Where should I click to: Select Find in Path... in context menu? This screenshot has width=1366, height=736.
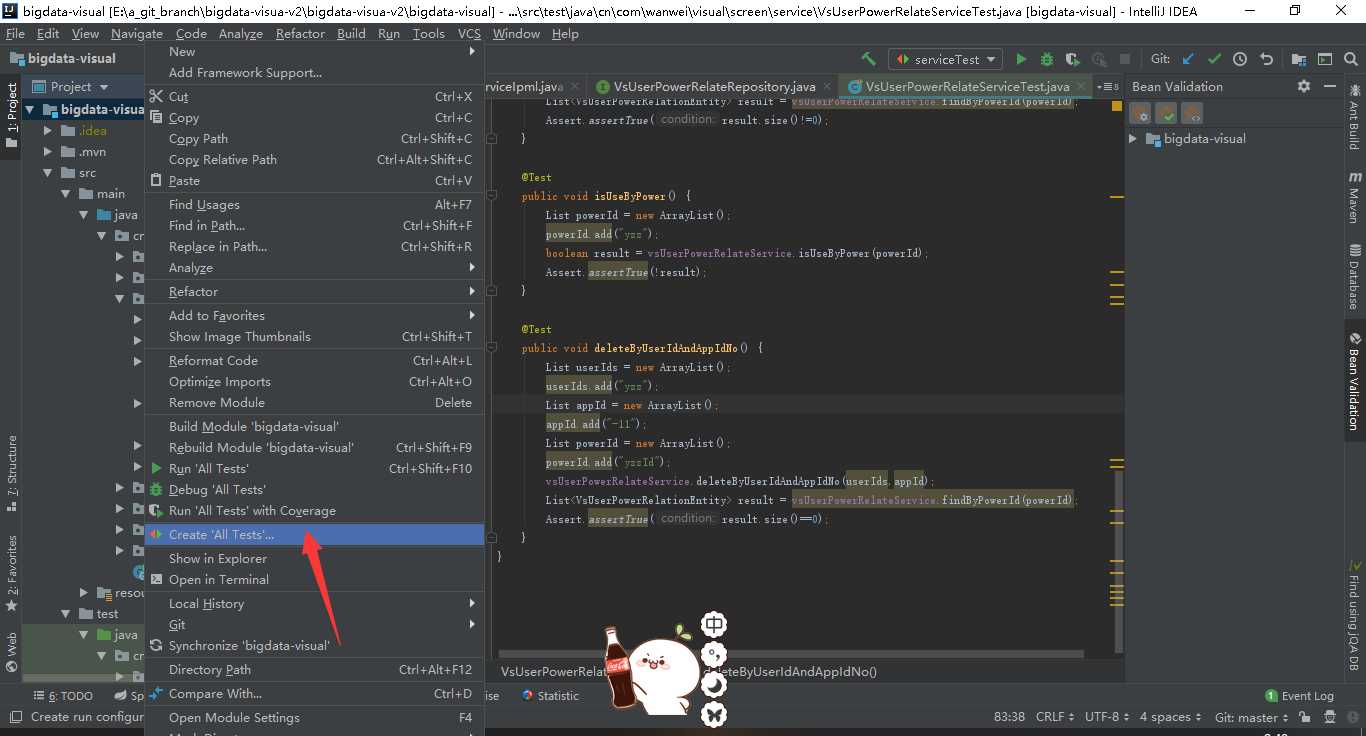tap(314, 225)
